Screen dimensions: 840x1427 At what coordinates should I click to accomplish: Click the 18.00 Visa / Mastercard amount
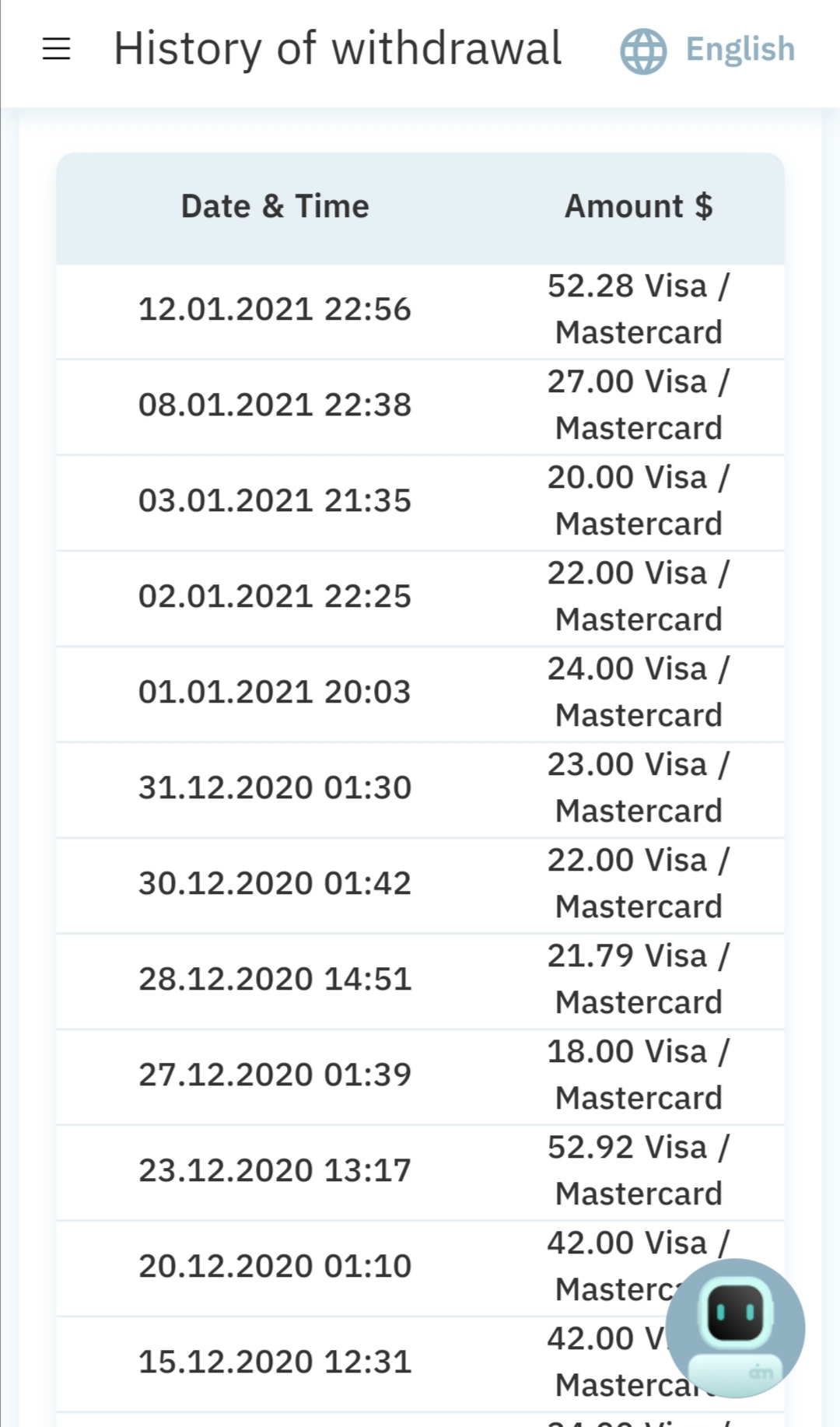[638, 1075]
